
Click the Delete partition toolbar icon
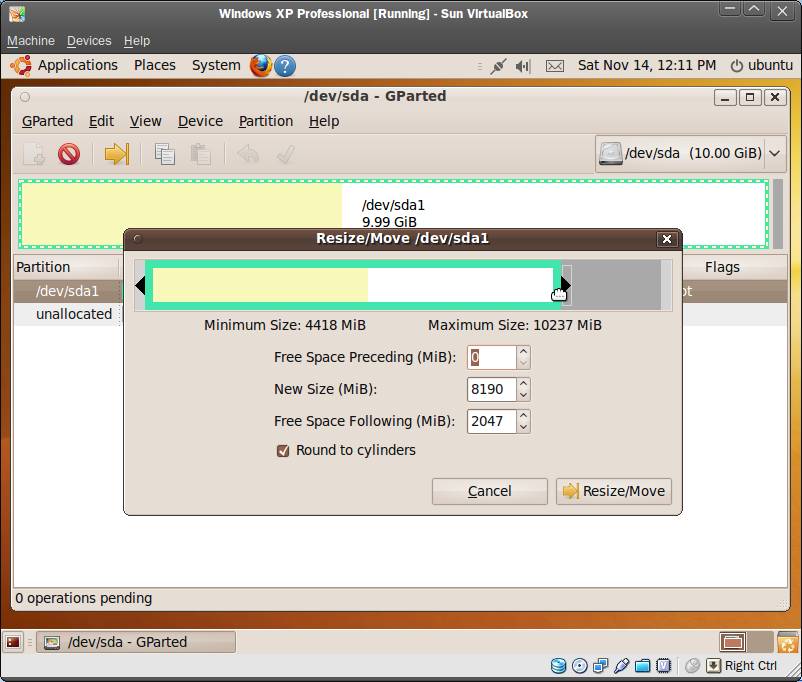[68, 154]
